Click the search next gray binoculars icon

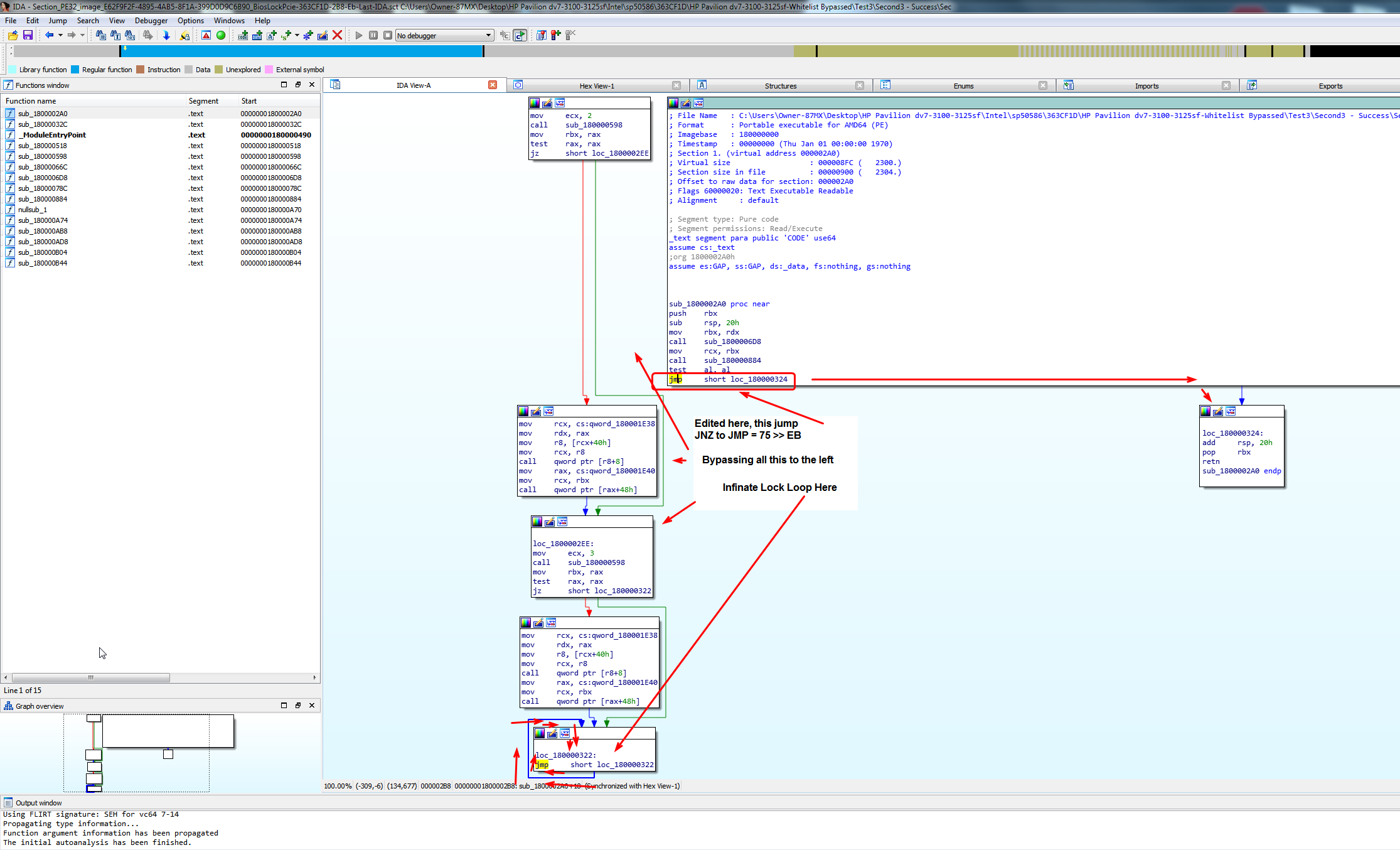click(x=147, y=35)
